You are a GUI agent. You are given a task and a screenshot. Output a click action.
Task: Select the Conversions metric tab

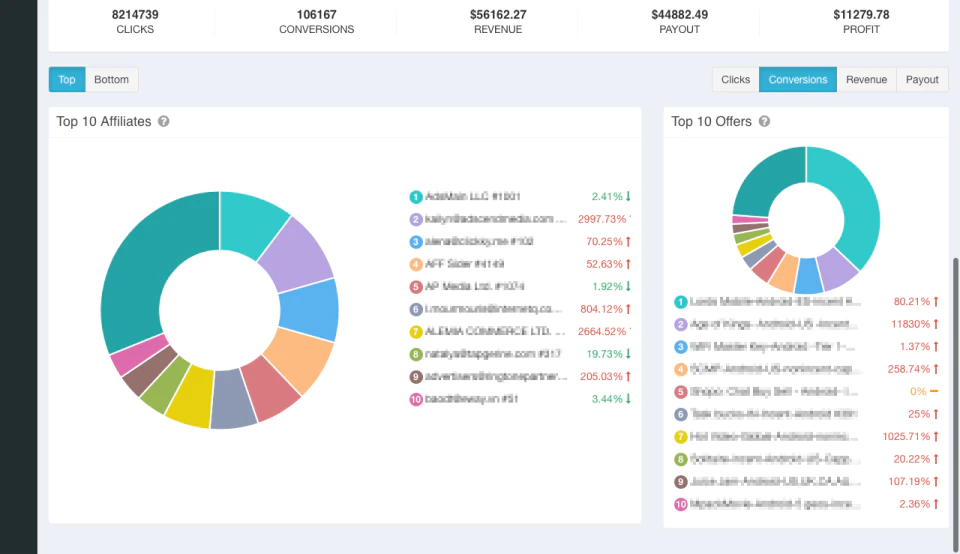pyautogui.click(x=798, y=80)
